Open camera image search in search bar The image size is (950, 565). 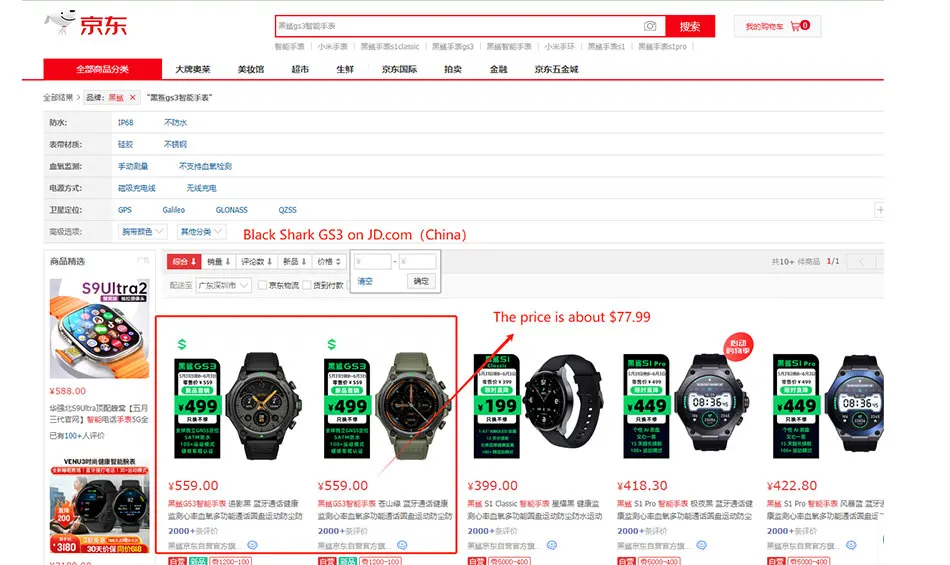649,26
